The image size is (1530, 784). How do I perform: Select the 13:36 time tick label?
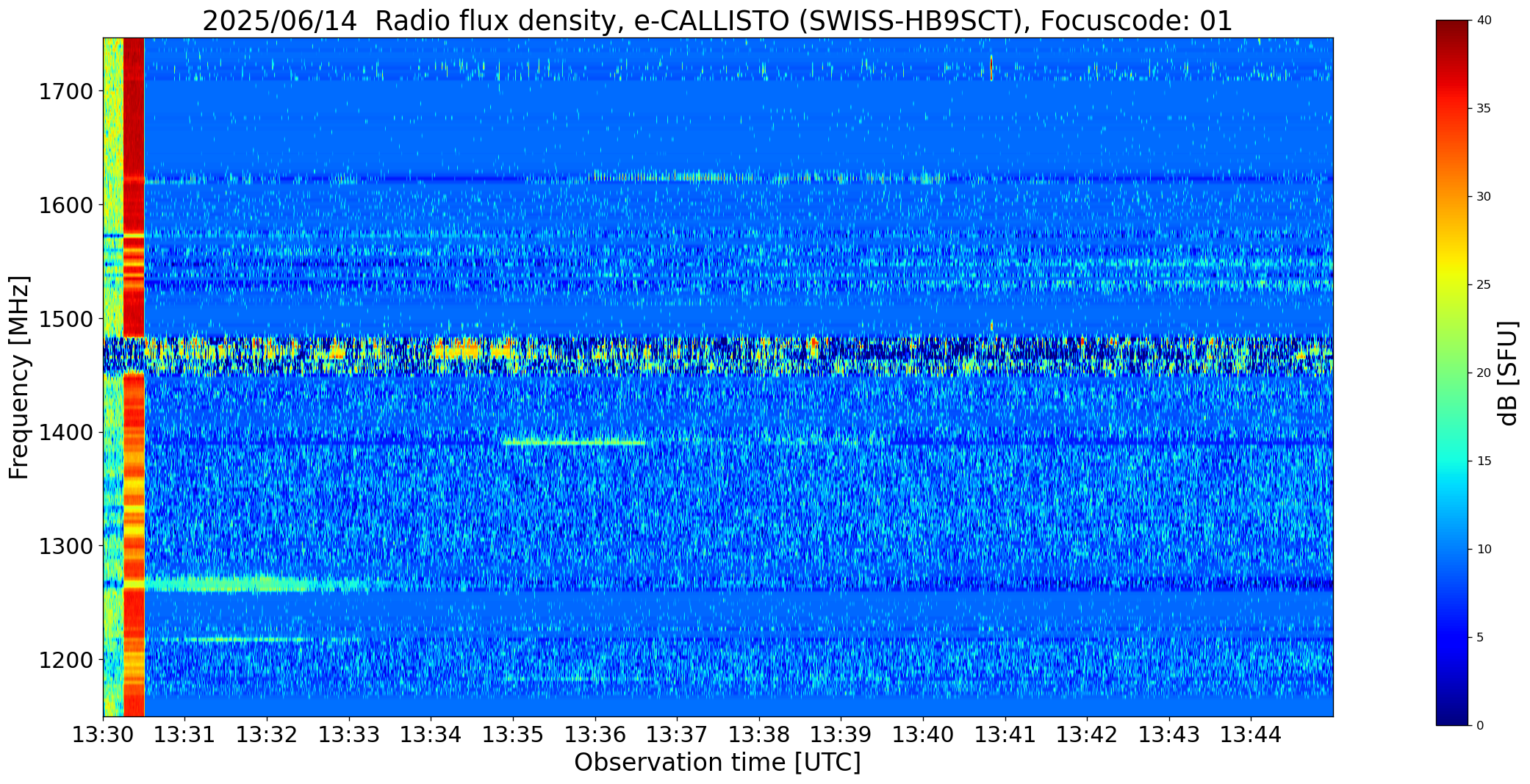tap(595, 735)
